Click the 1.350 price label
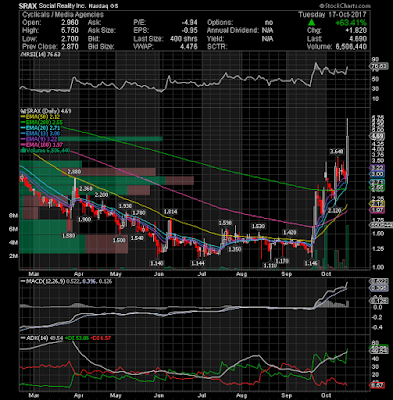Screen dimensions: 393x400 (x=235, y=249)
